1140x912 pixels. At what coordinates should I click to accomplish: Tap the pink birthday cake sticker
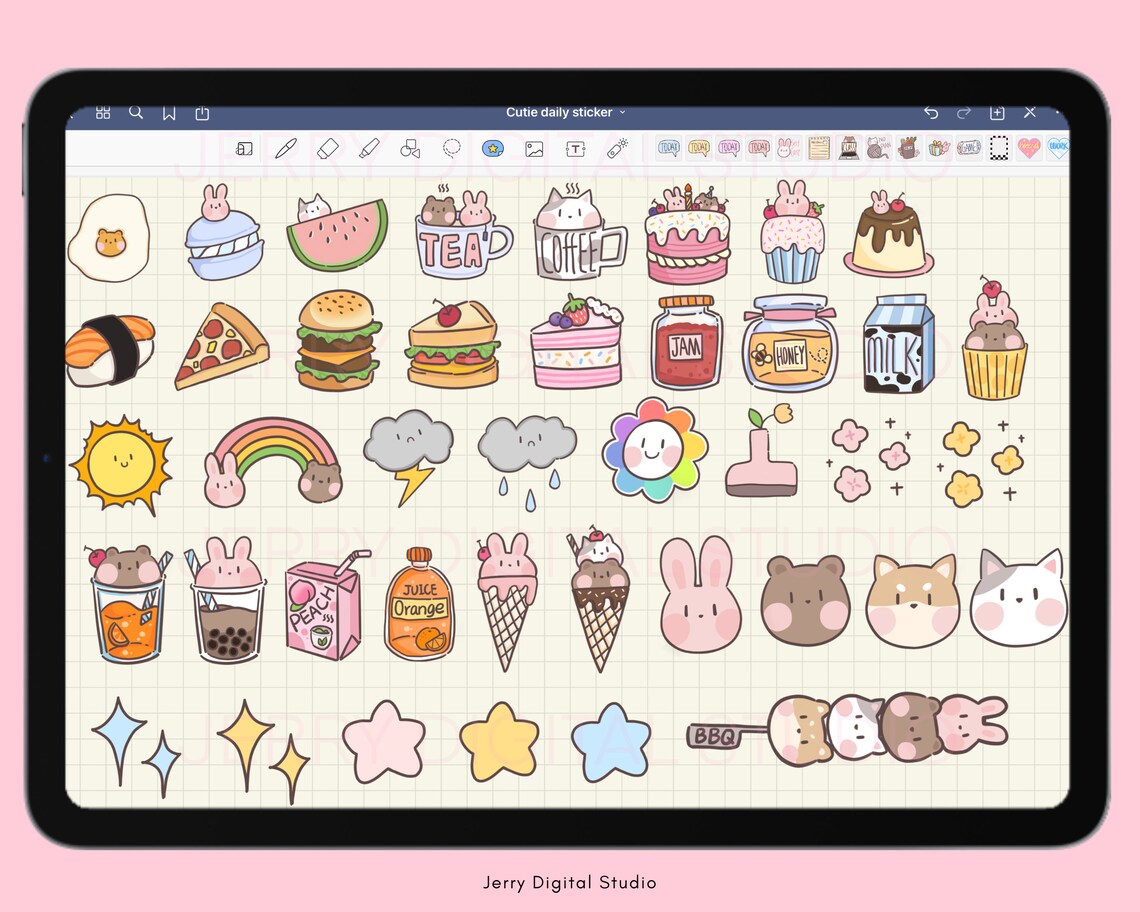coord(687,235)
